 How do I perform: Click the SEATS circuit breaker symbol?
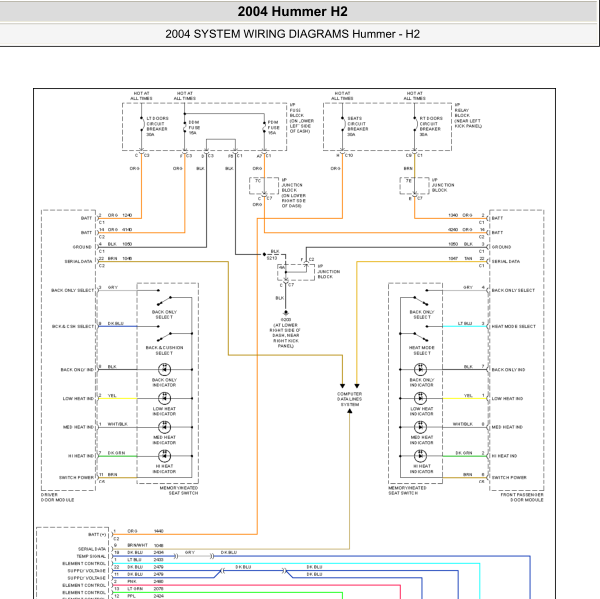(x=343, y=124)
